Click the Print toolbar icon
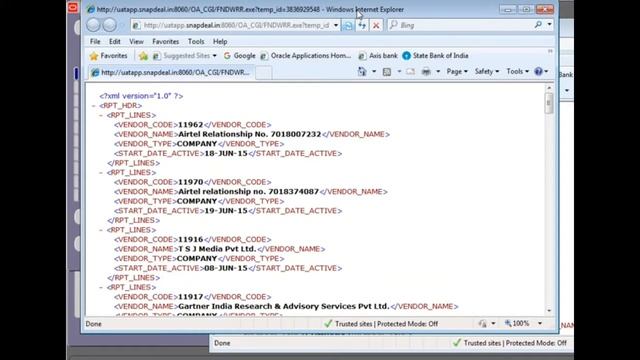 pyautogui.click(x=426, y=72)
